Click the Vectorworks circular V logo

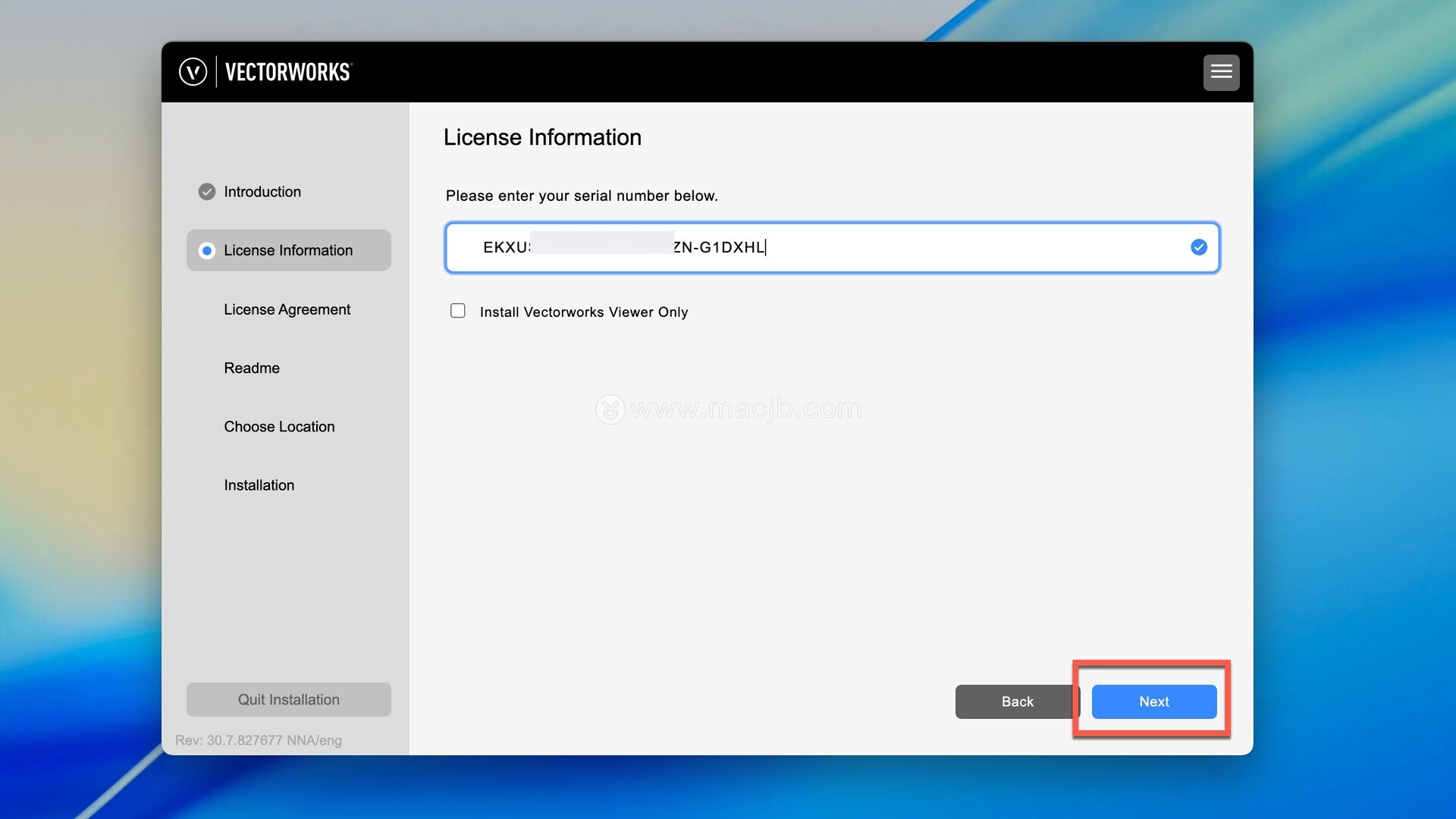click(x=193, y=72)
